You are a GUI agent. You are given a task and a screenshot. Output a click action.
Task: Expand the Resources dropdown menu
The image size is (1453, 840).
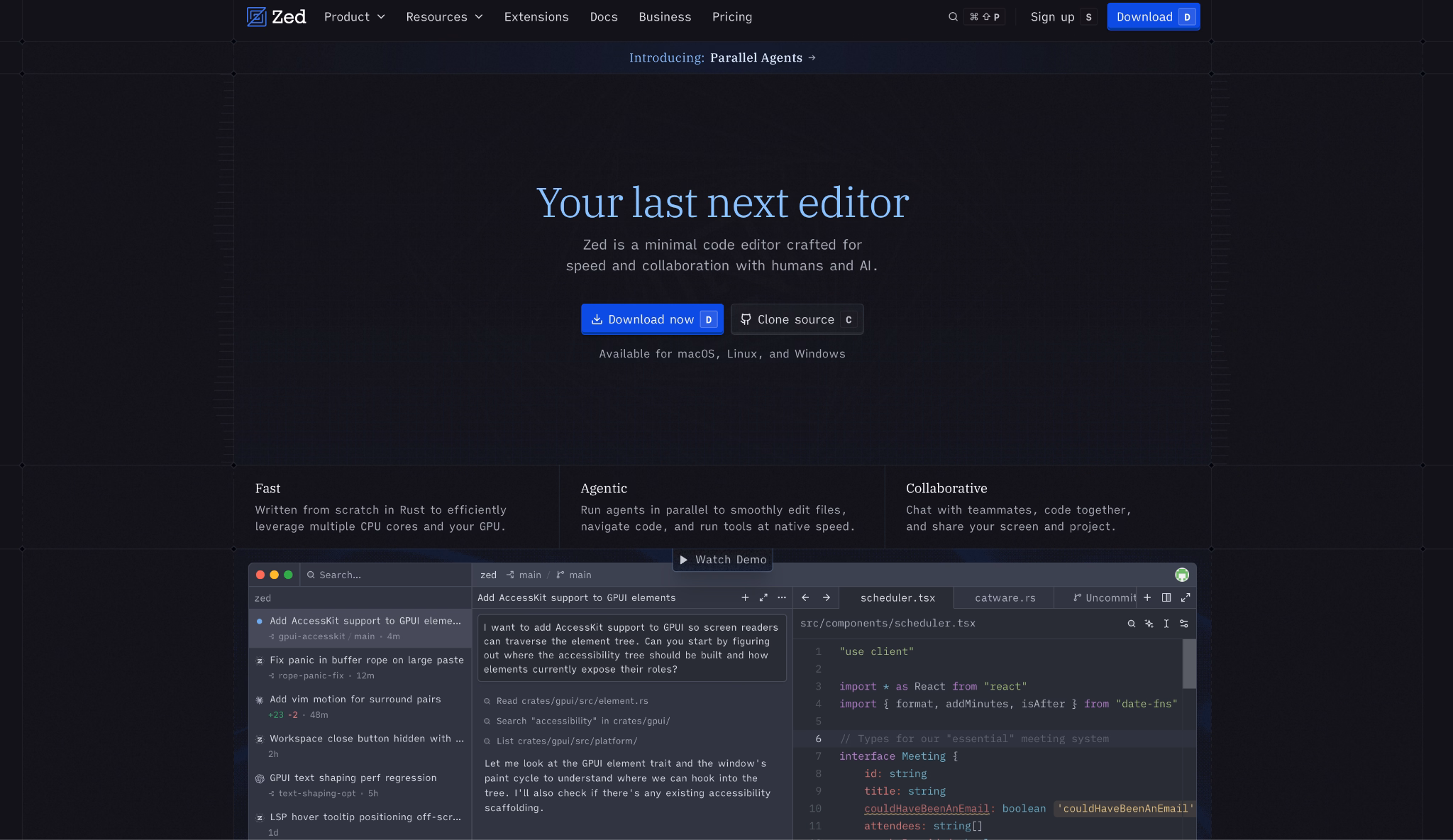point(444,16)
